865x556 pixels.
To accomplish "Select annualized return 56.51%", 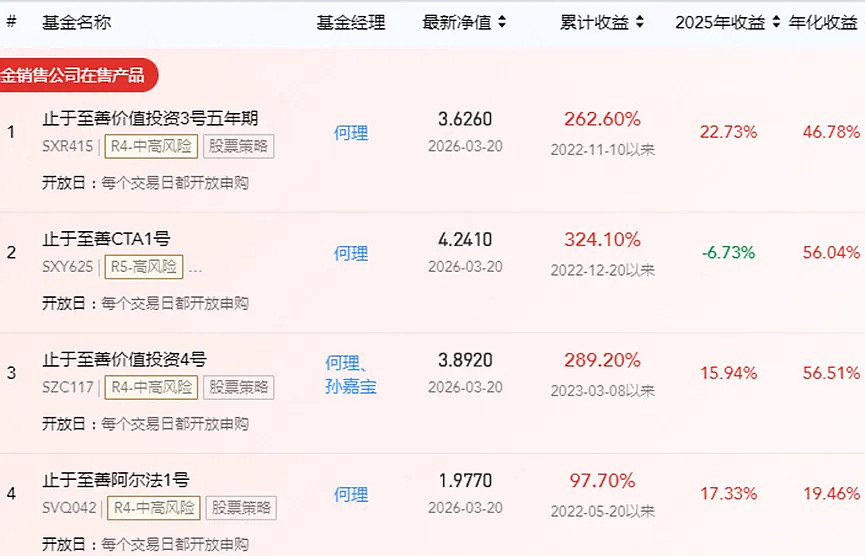I will 831,373.
